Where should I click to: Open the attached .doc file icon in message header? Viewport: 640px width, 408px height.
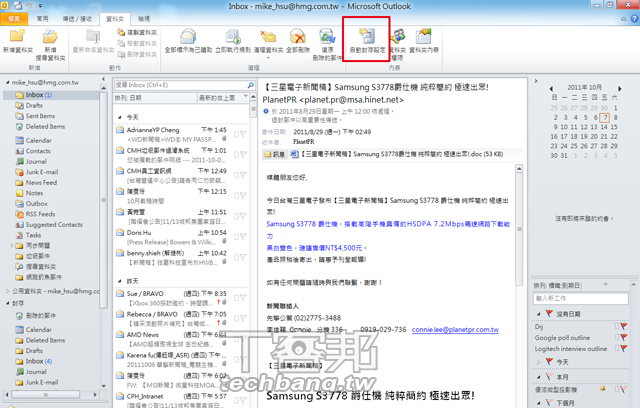294,154
